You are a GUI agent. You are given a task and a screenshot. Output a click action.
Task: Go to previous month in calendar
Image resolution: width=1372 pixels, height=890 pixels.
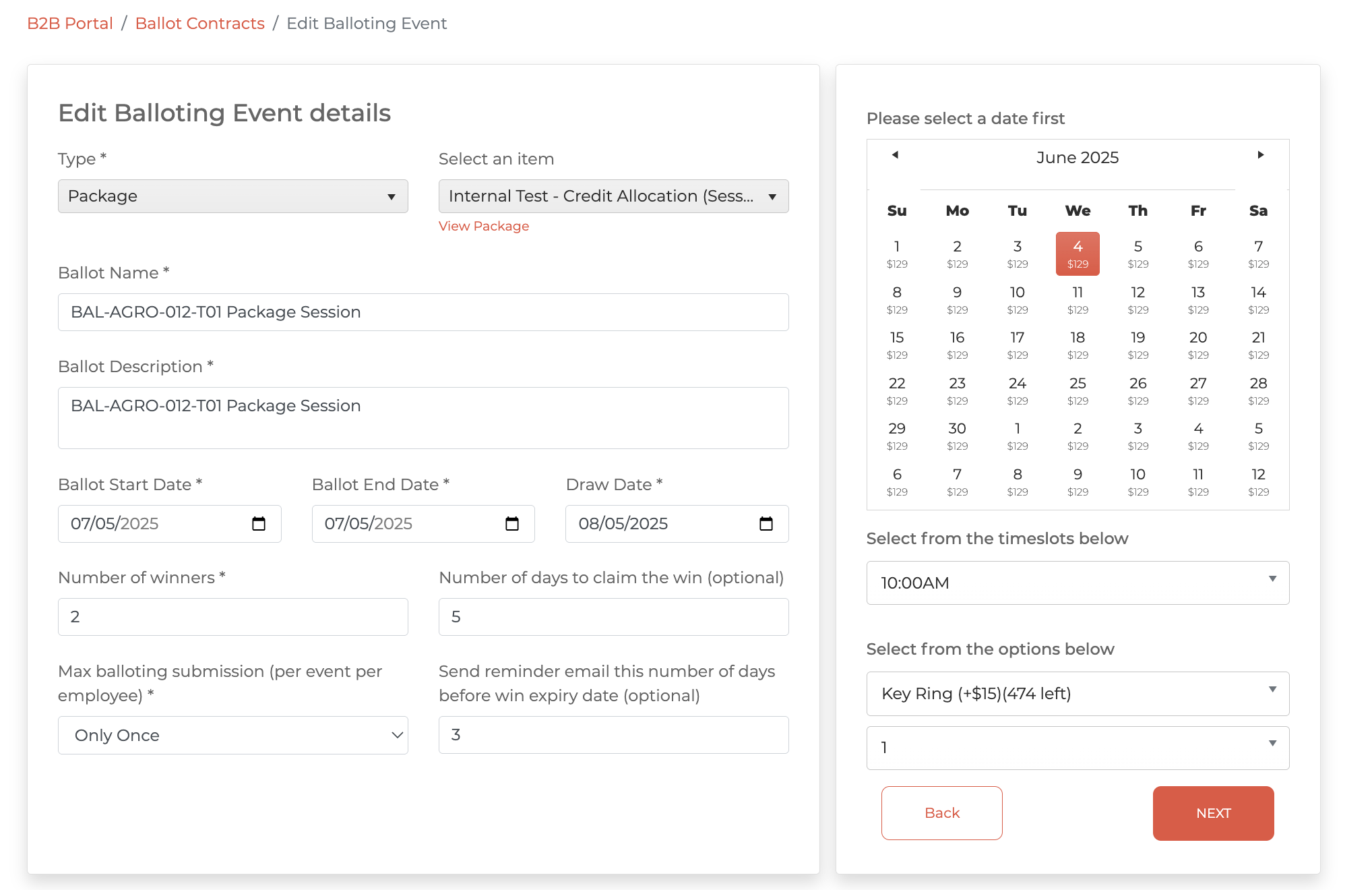click(895, 155)
